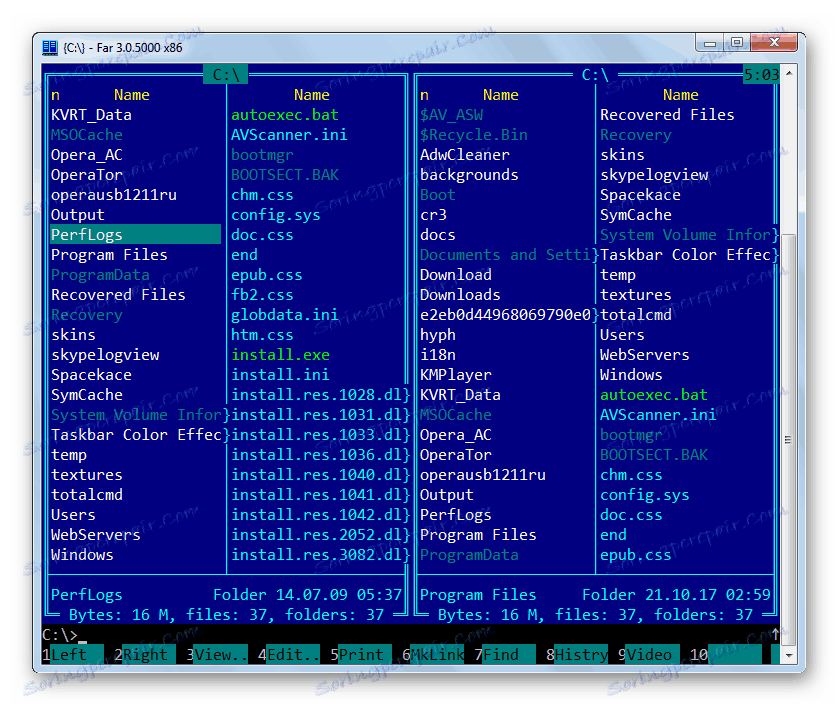Click the 6MkLink function key label
This screenshot has width=839, height=706.
click(433, 655)
